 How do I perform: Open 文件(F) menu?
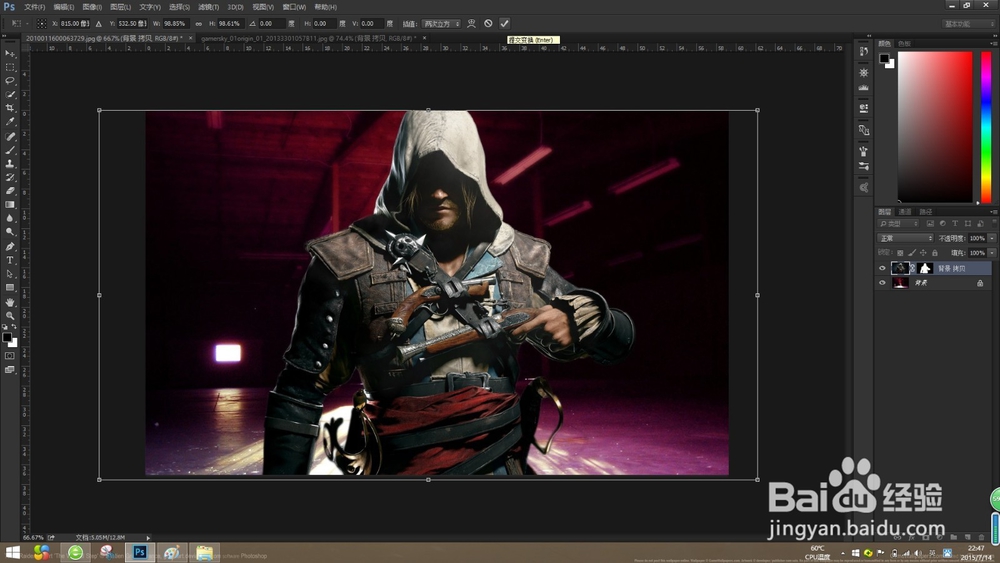coord(34,7)
